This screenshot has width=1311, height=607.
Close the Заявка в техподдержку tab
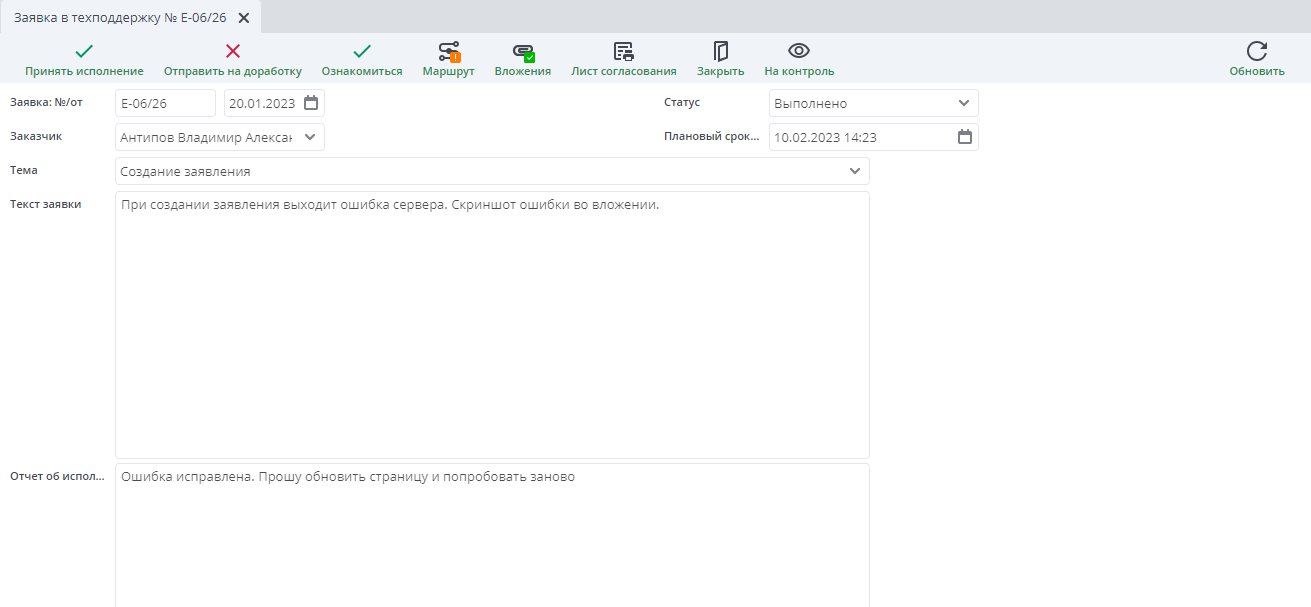[x=244, y=18]
